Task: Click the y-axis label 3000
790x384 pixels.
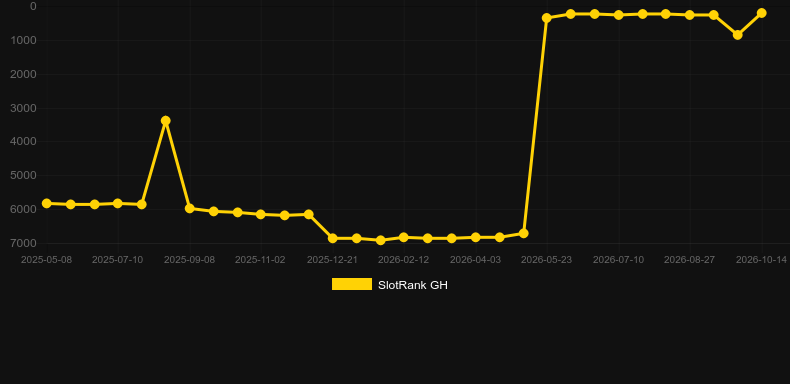Action: pos(23,108)
